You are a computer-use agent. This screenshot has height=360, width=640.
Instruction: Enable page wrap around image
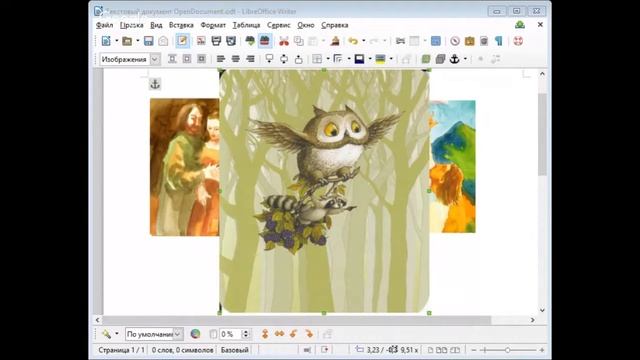click(x=187, y=59)
